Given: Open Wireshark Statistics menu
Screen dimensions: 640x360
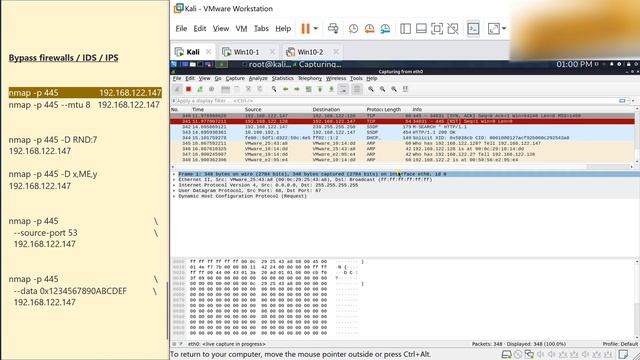Looking at the screenshot, I should [282, 78].
